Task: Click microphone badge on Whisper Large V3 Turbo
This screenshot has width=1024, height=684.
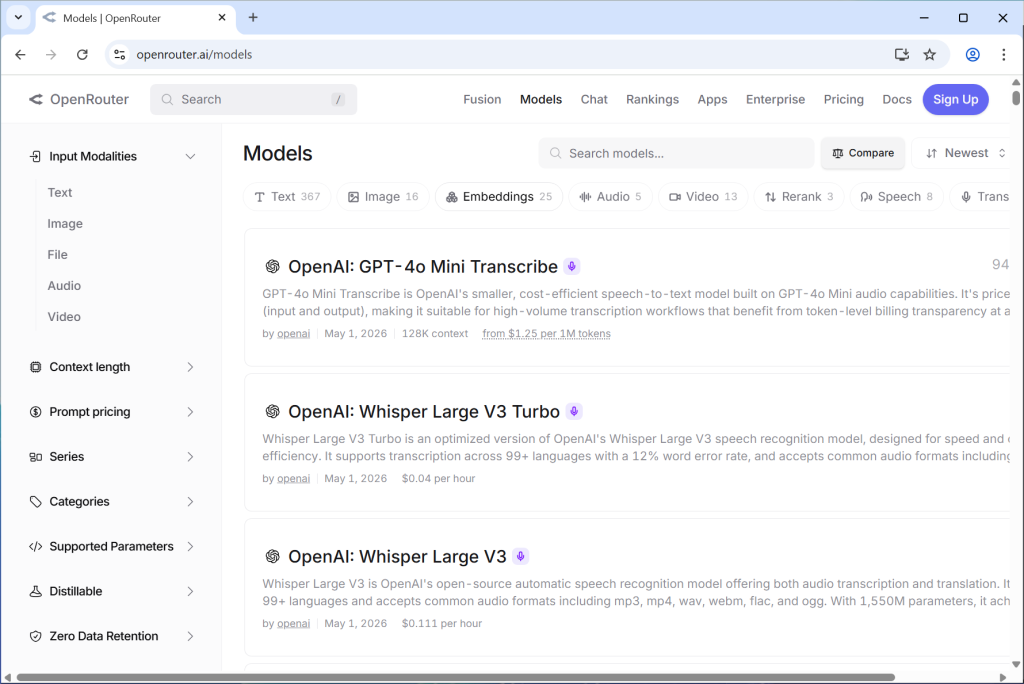Action: point(573,412)
